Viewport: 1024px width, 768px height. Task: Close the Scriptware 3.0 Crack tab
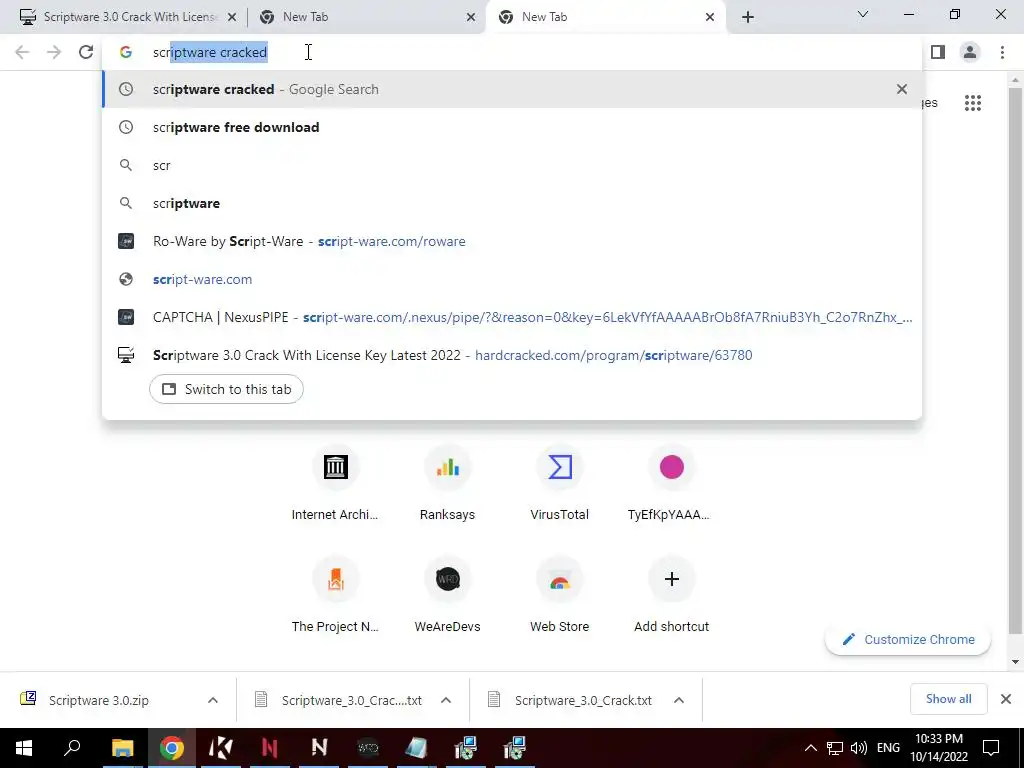232,17
